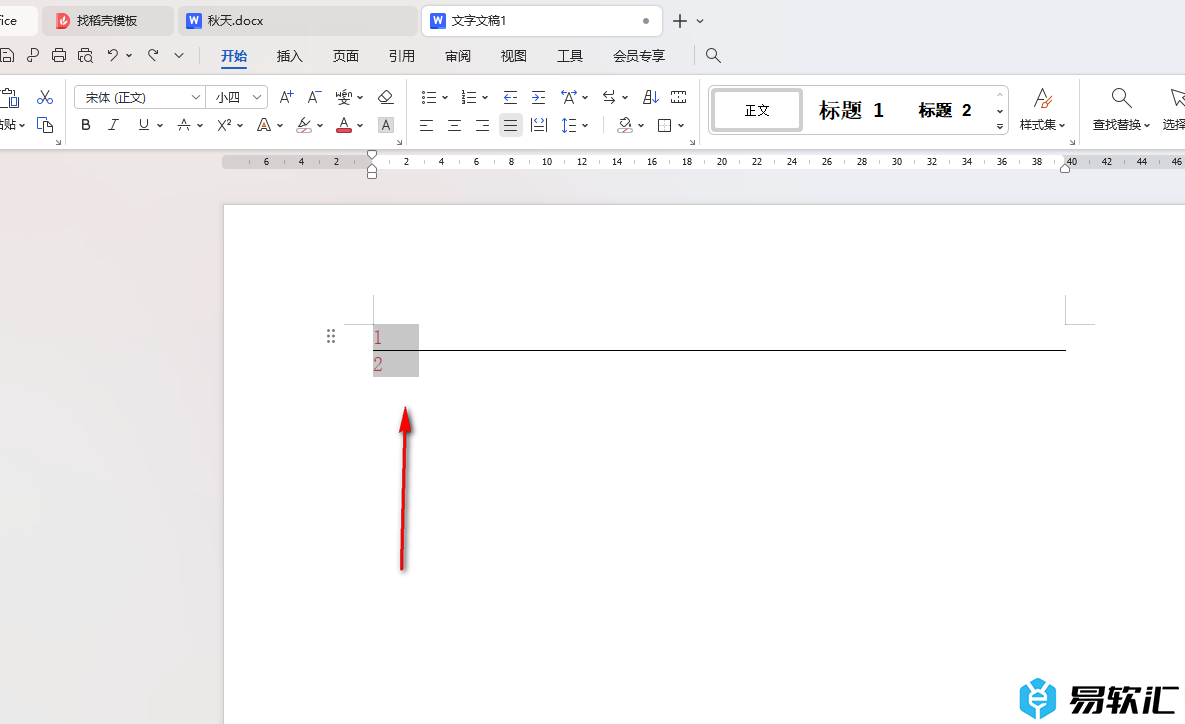Viewport: 1185px width, 724px height.
Task: Click the Decrease indent icon
Action: pyautogui.click(x=510, y=97)
